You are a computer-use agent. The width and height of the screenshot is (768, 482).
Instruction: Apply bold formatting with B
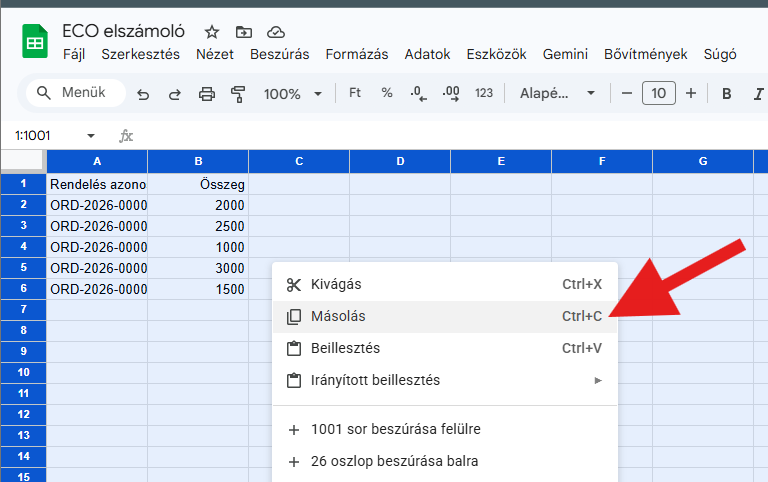pyautogui.click(x=727, y=93)
